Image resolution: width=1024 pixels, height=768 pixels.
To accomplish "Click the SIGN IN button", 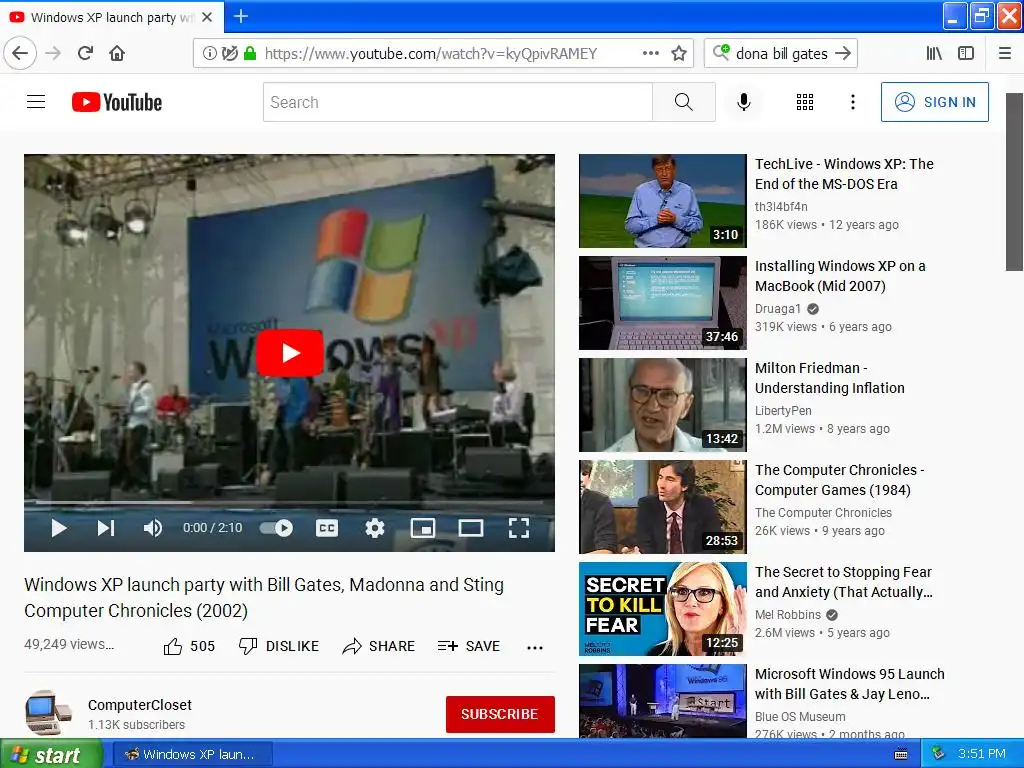I will (x=935, y=102).
